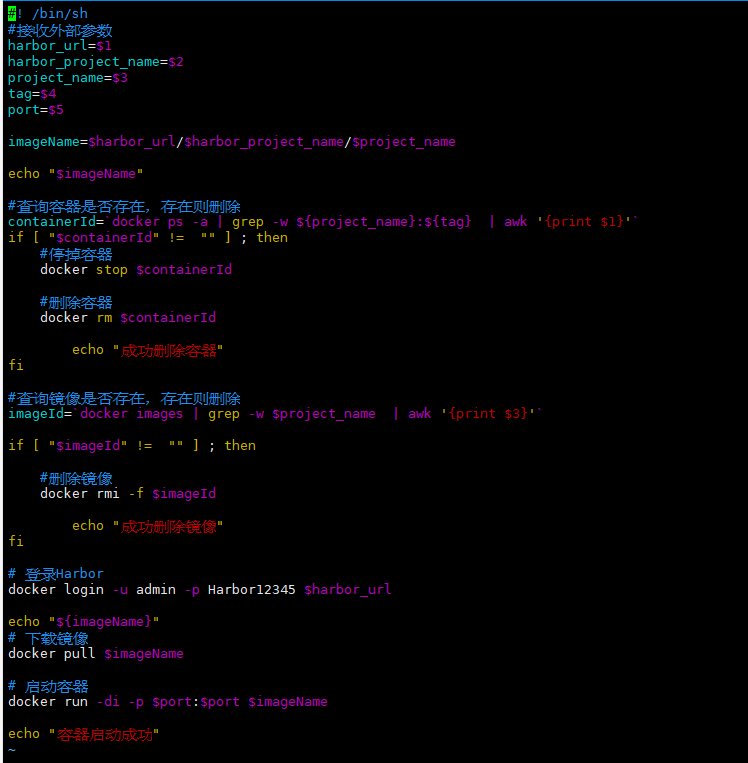Click the containerId docker ps assignment line

pos(323,222)
